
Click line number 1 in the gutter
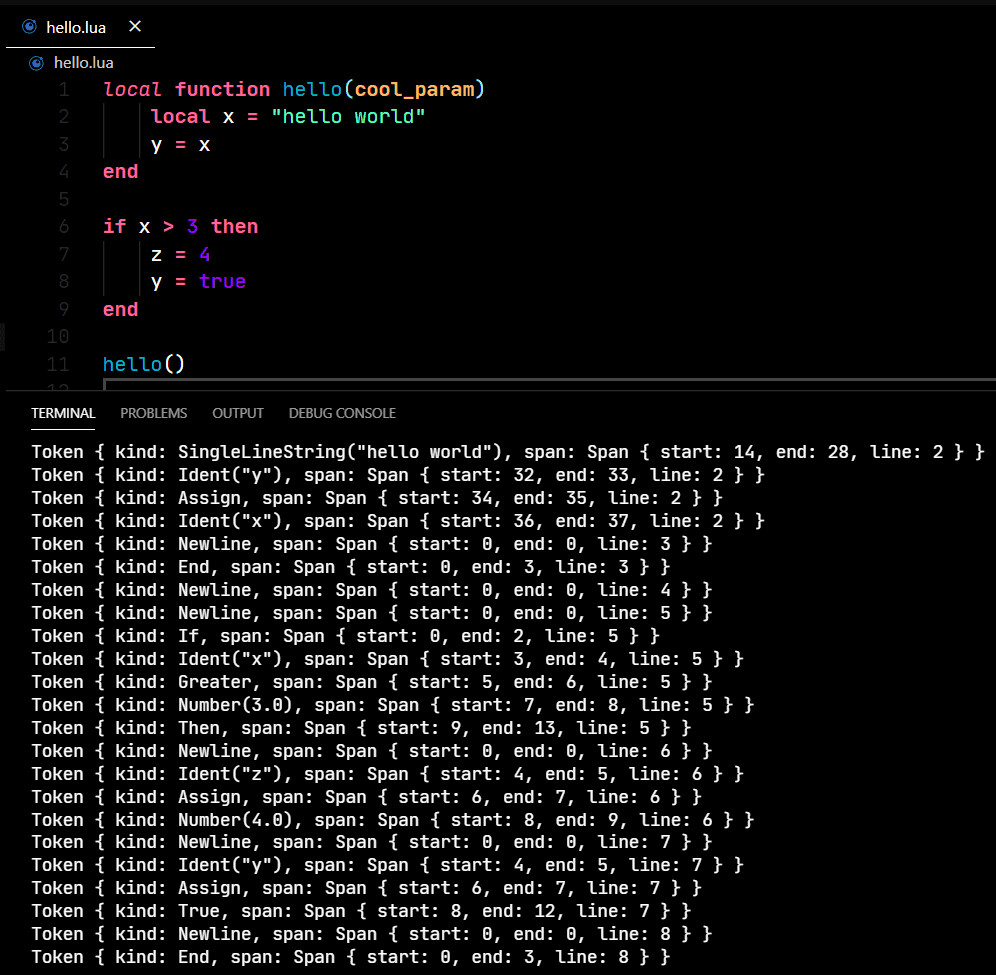[x=64, y=90]
